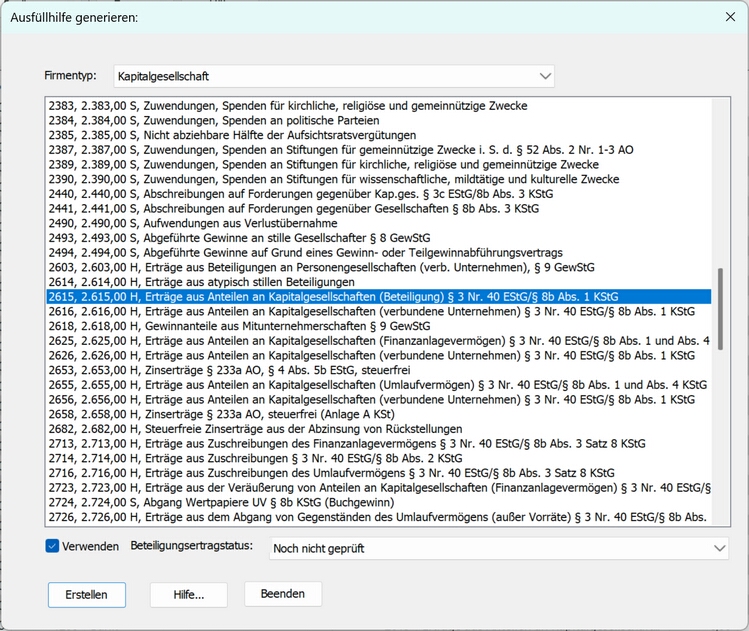Select entry 2385 Aufsichtsratsvergütungen

pyautogui.click(x=379, y=135)
